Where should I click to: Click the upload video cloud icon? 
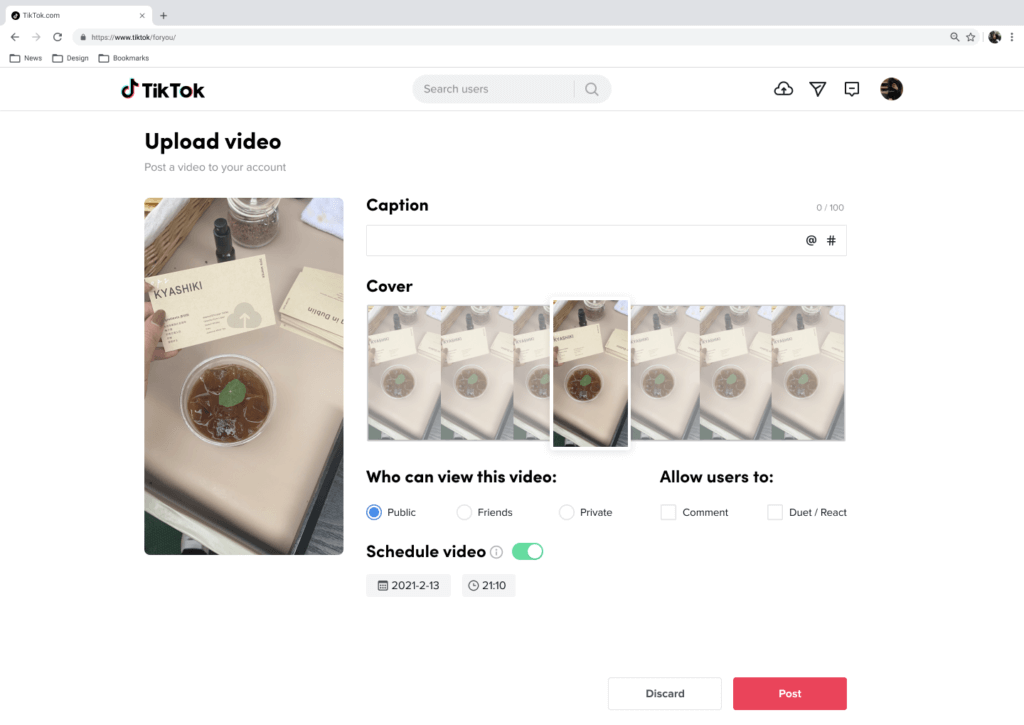click(x=784, y=89)
